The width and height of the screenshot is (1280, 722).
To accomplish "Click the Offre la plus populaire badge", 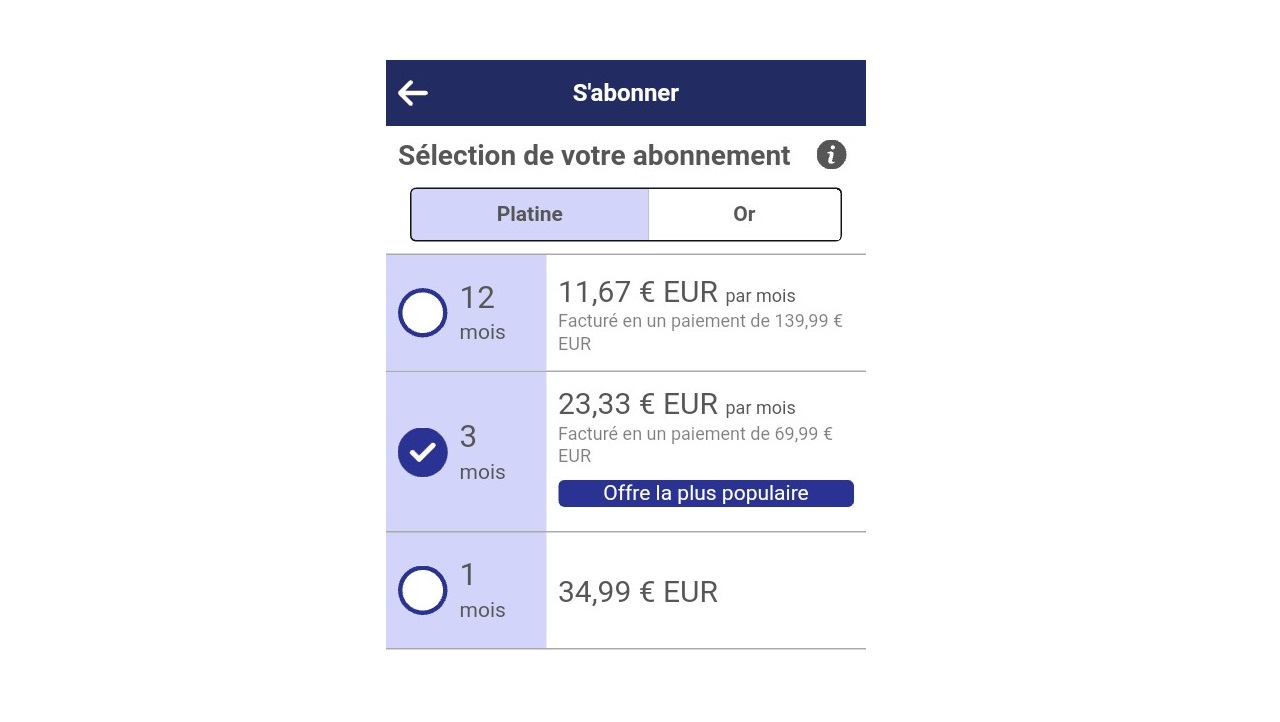I will tap(706, 492).
